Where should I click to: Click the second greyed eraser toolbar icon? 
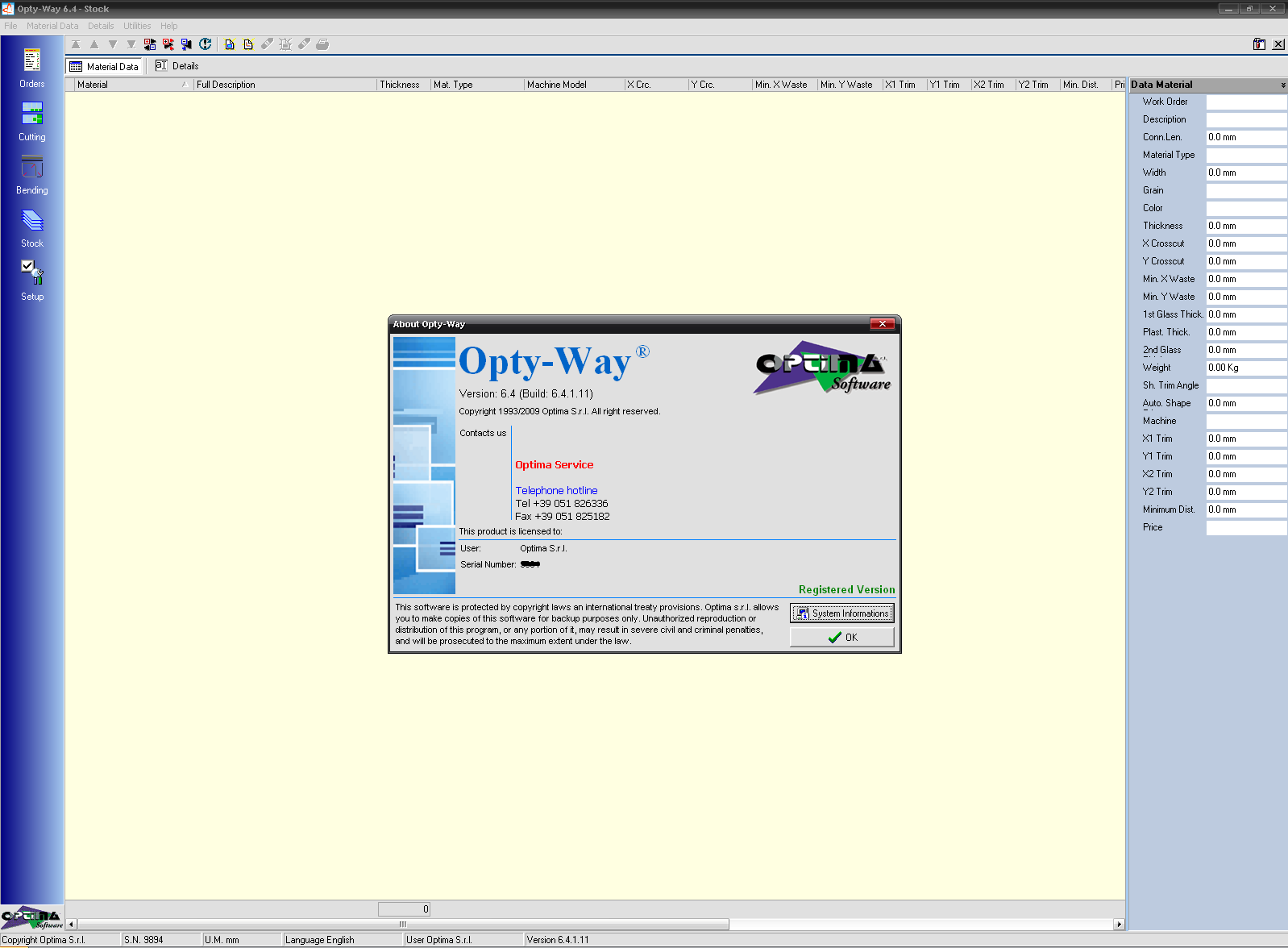(304, 44)
